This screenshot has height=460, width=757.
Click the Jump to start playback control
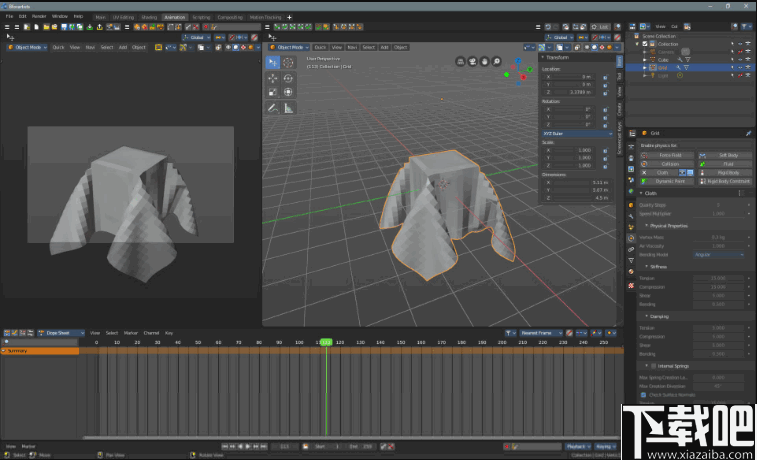[x=224, y=446]
